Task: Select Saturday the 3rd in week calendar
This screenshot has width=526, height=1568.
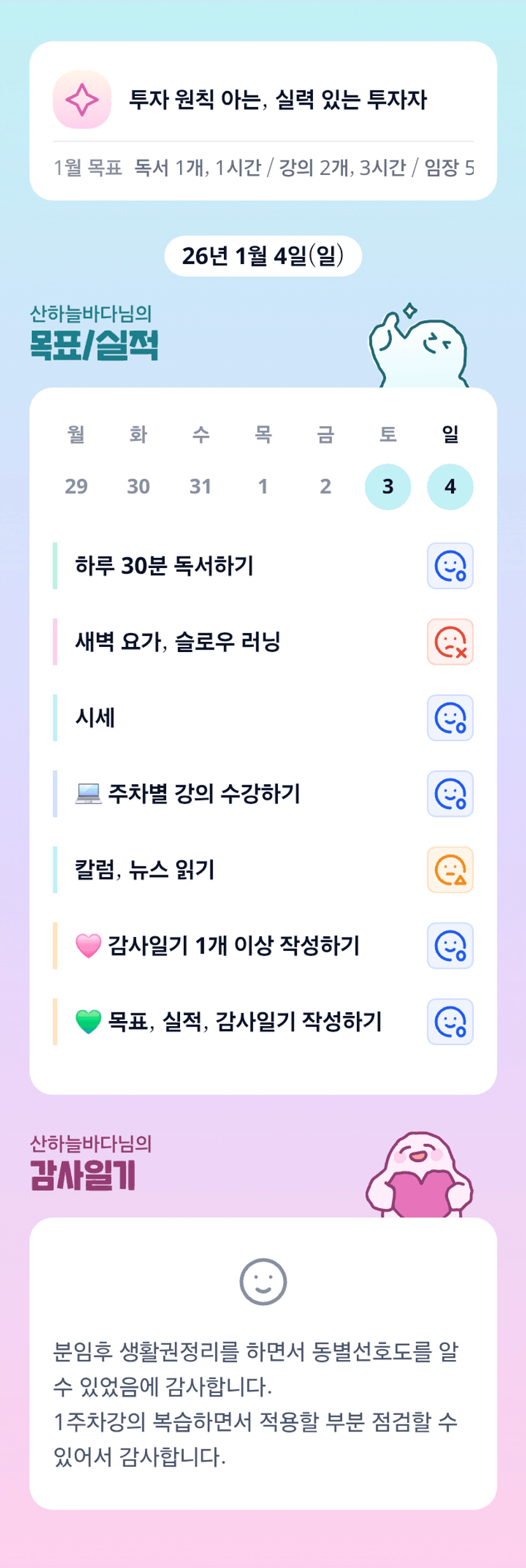Action: coord(387,487)
